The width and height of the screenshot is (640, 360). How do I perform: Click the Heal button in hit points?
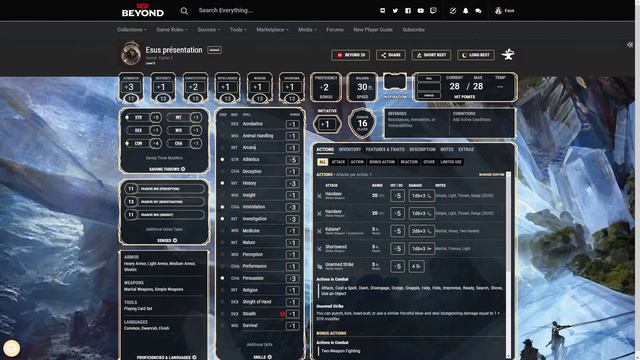click(x=429, y=78)
